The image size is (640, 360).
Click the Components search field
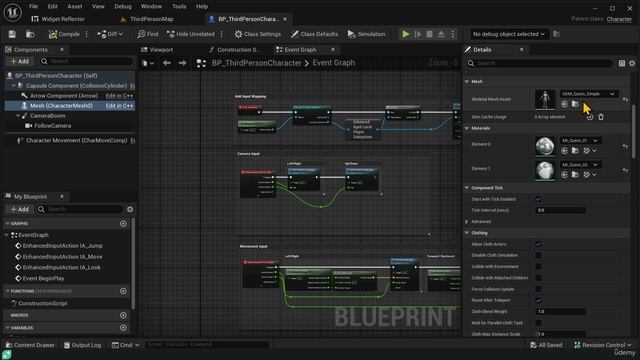pos(87,61)
